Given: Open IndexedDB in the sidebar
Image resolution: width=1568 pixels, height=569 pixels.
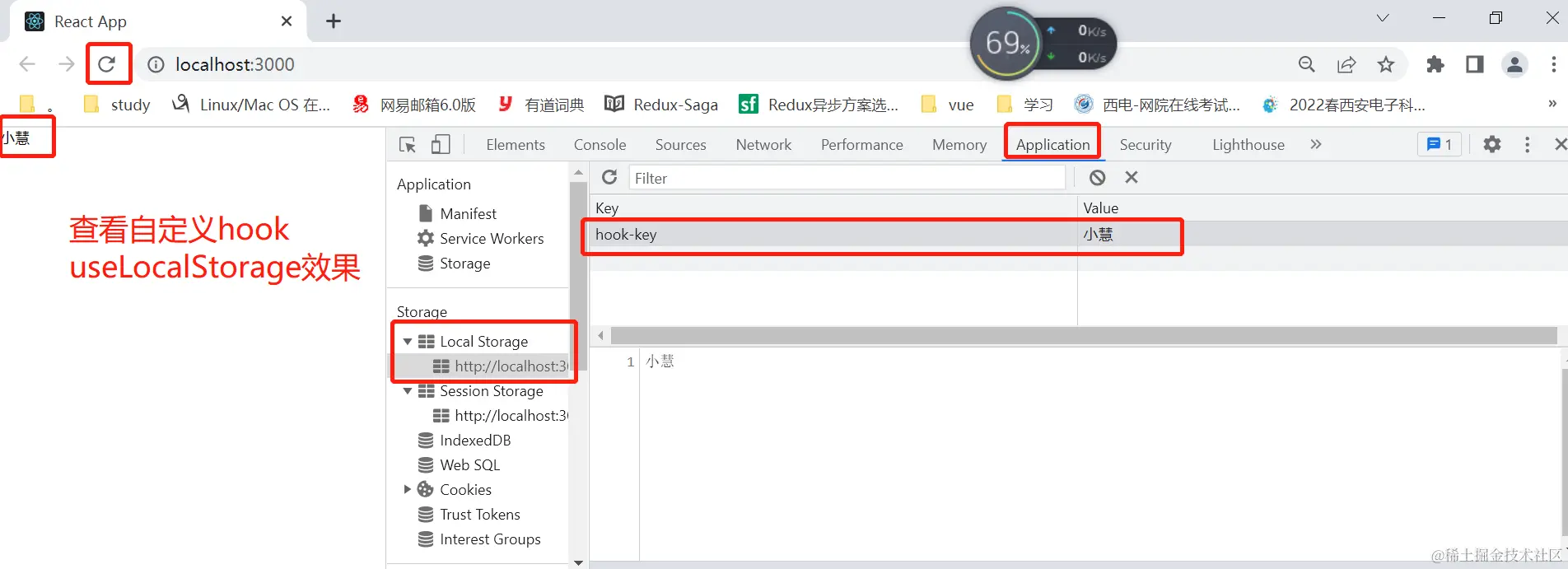Looking at the screenshot, I should pyautogui.click(x=475, y=441).
